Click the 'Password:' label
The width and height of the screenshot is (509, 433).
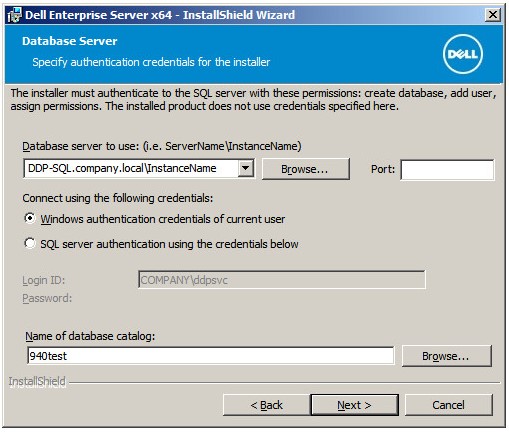(x=47, y=298)
